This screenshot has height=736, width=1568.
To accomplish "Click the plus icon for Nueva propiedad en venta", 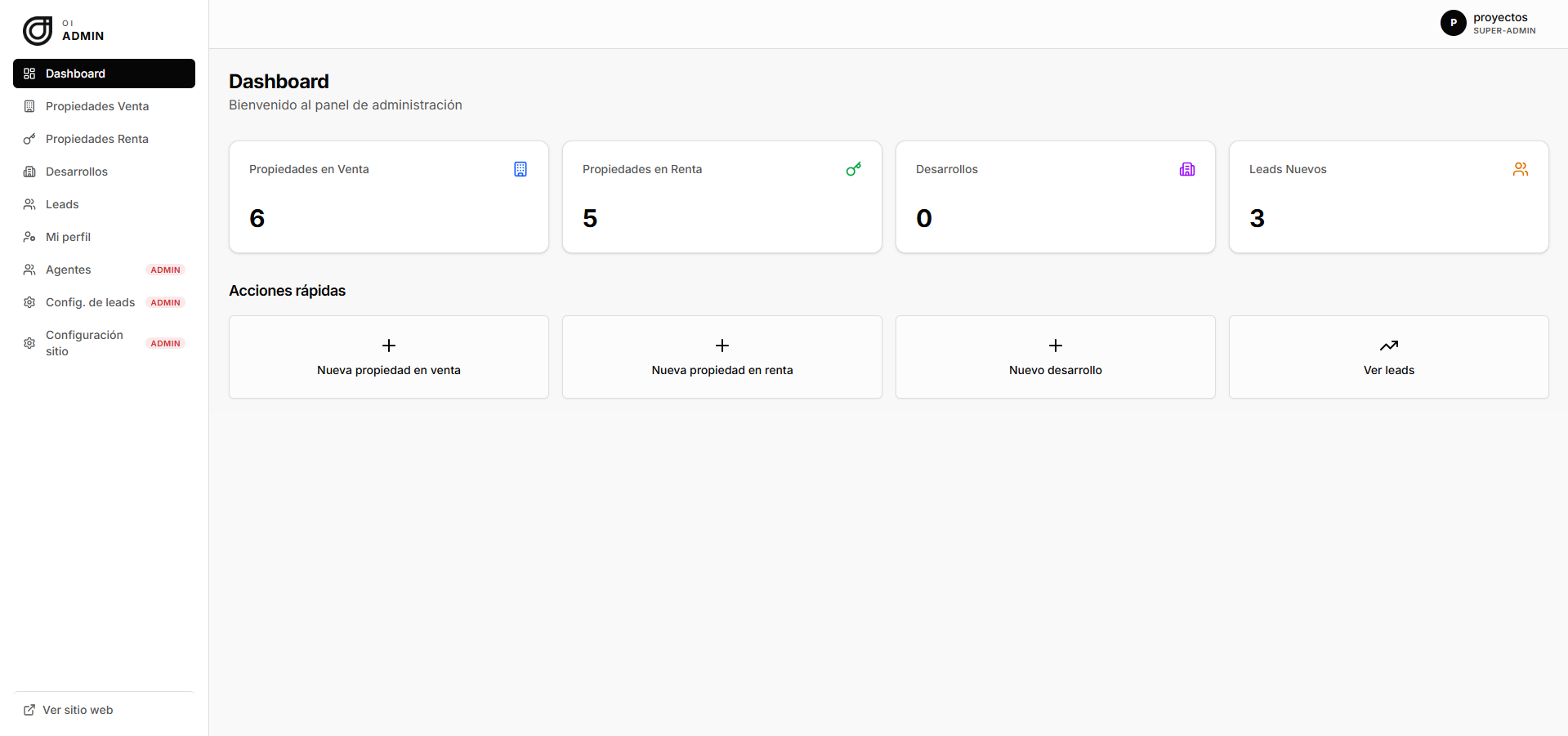I will pos(389,346).
